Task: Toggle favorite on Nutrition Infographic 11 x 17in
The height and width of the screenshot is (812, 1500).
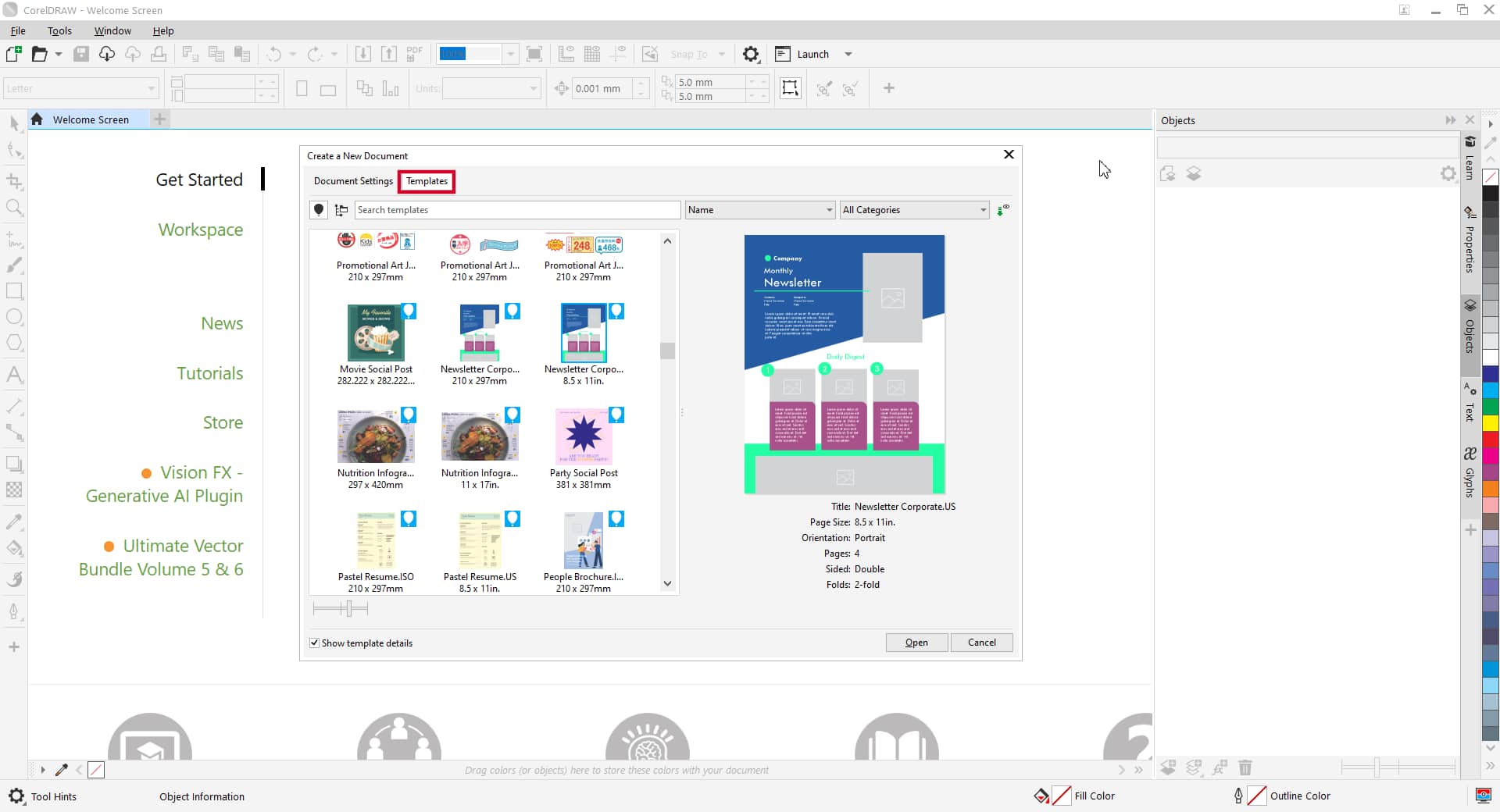Action: pos(512,415)
